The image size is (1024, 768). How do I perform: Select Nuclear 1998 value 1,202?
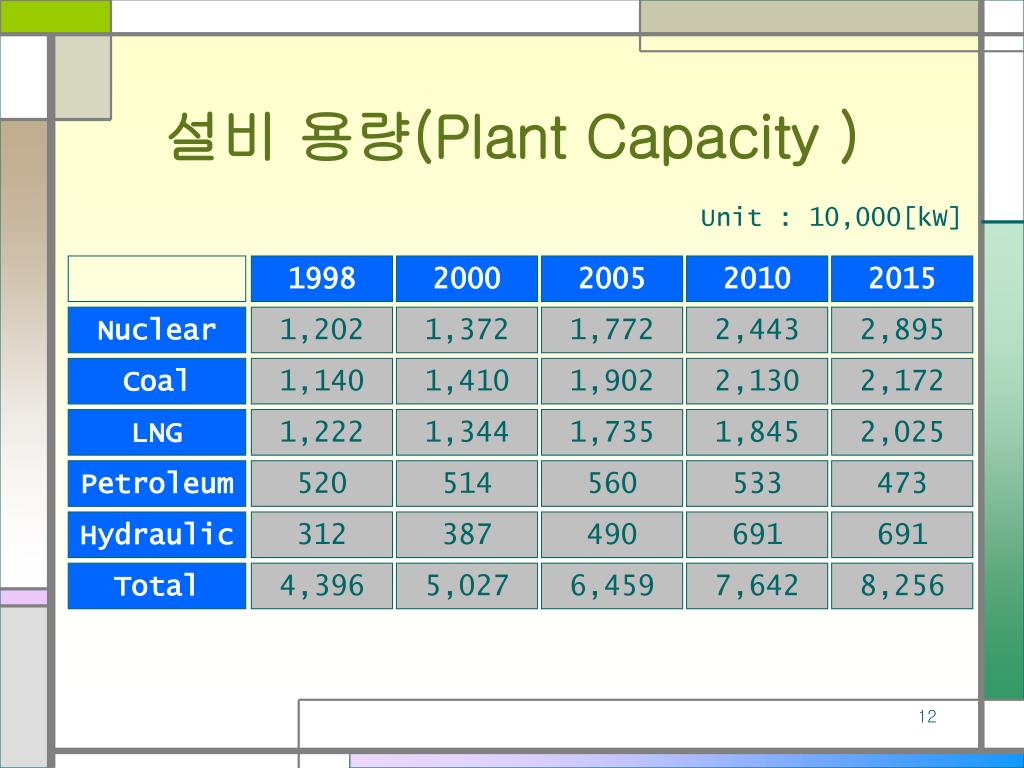click(x=322, y=330)
